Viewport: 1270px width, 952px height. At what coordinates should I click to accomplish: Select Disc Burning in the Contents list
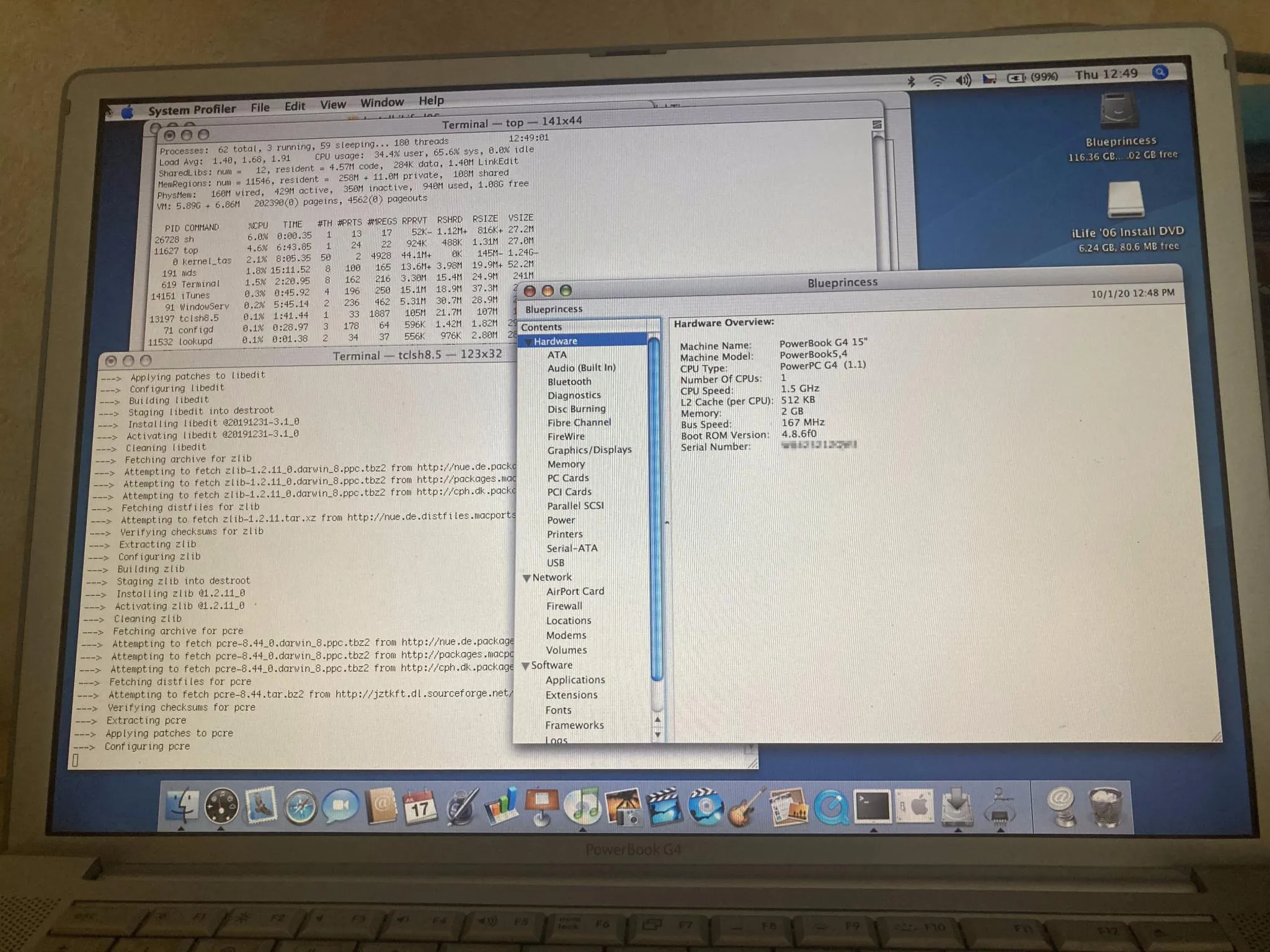[x=576, y=409]
